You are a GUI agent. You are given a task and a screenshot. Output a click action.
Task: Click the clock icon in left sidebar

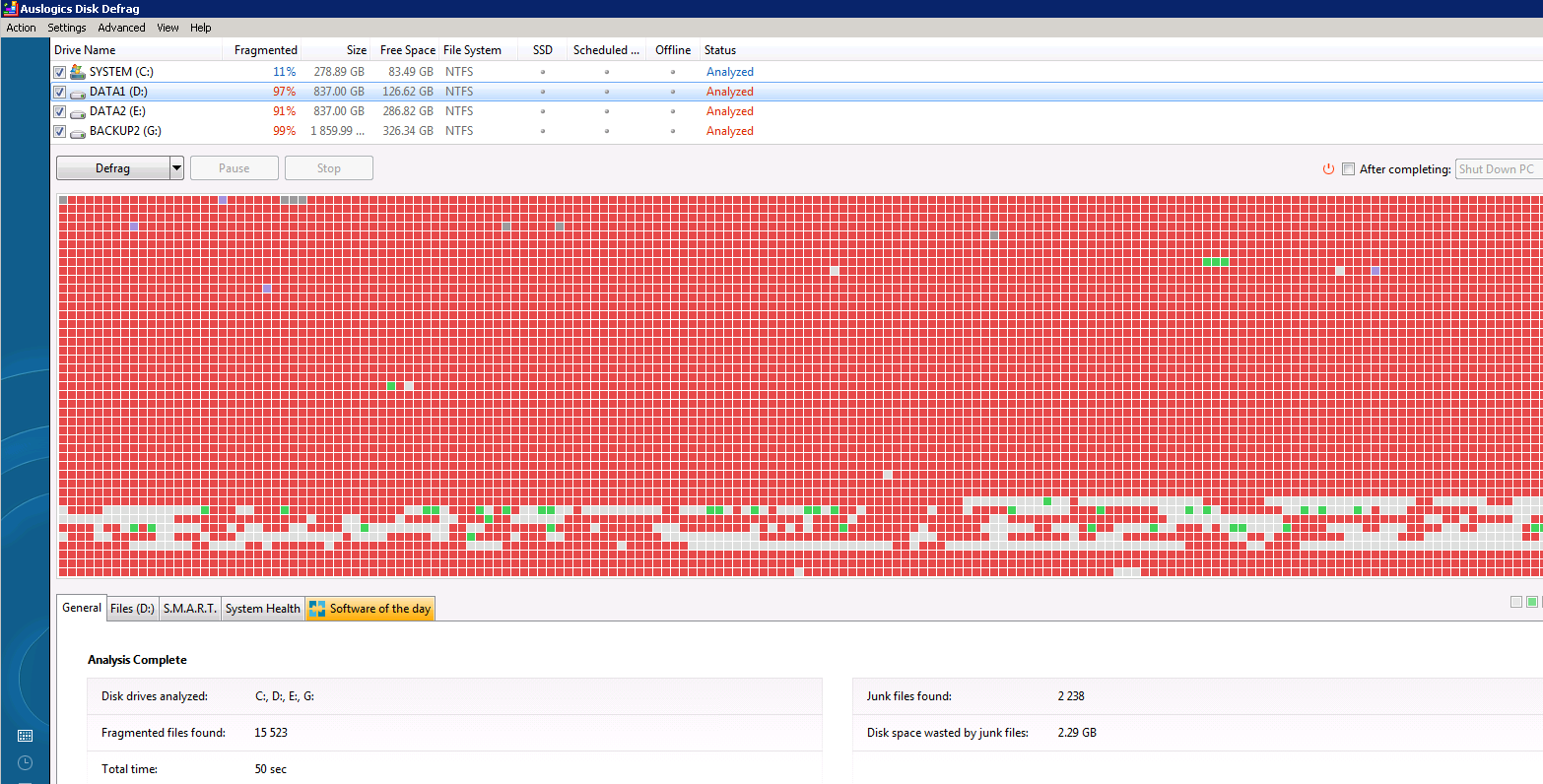click(26, 762)
